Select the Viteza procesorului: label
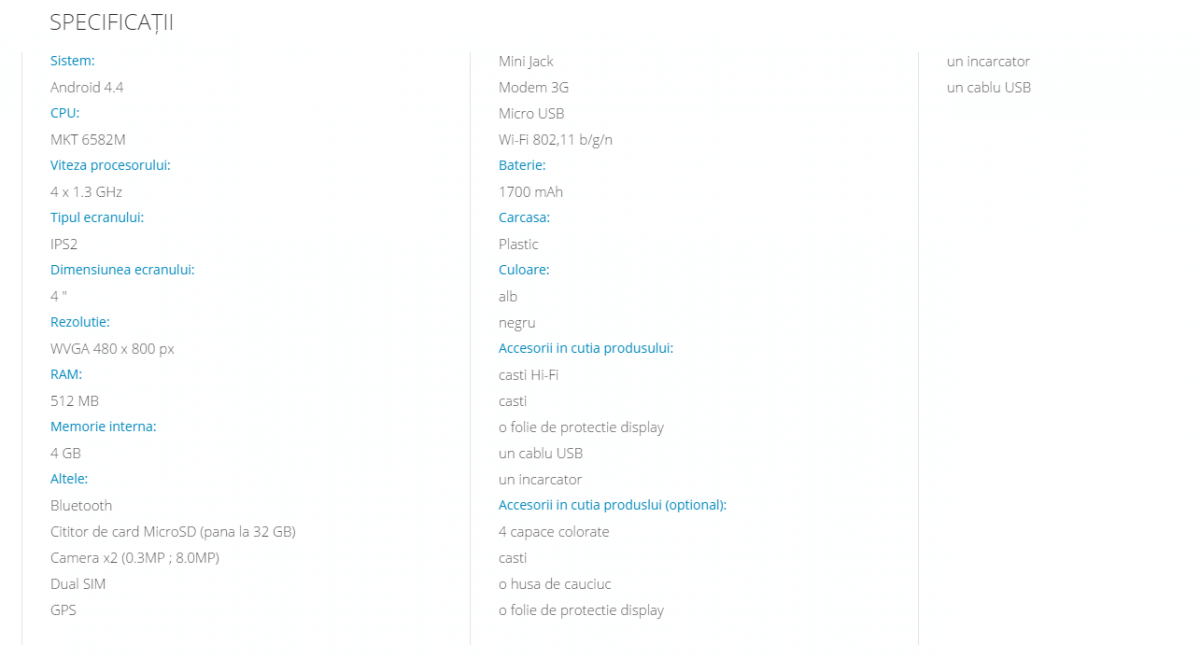This screenshot has width=1200, height=658. [111, 165]
